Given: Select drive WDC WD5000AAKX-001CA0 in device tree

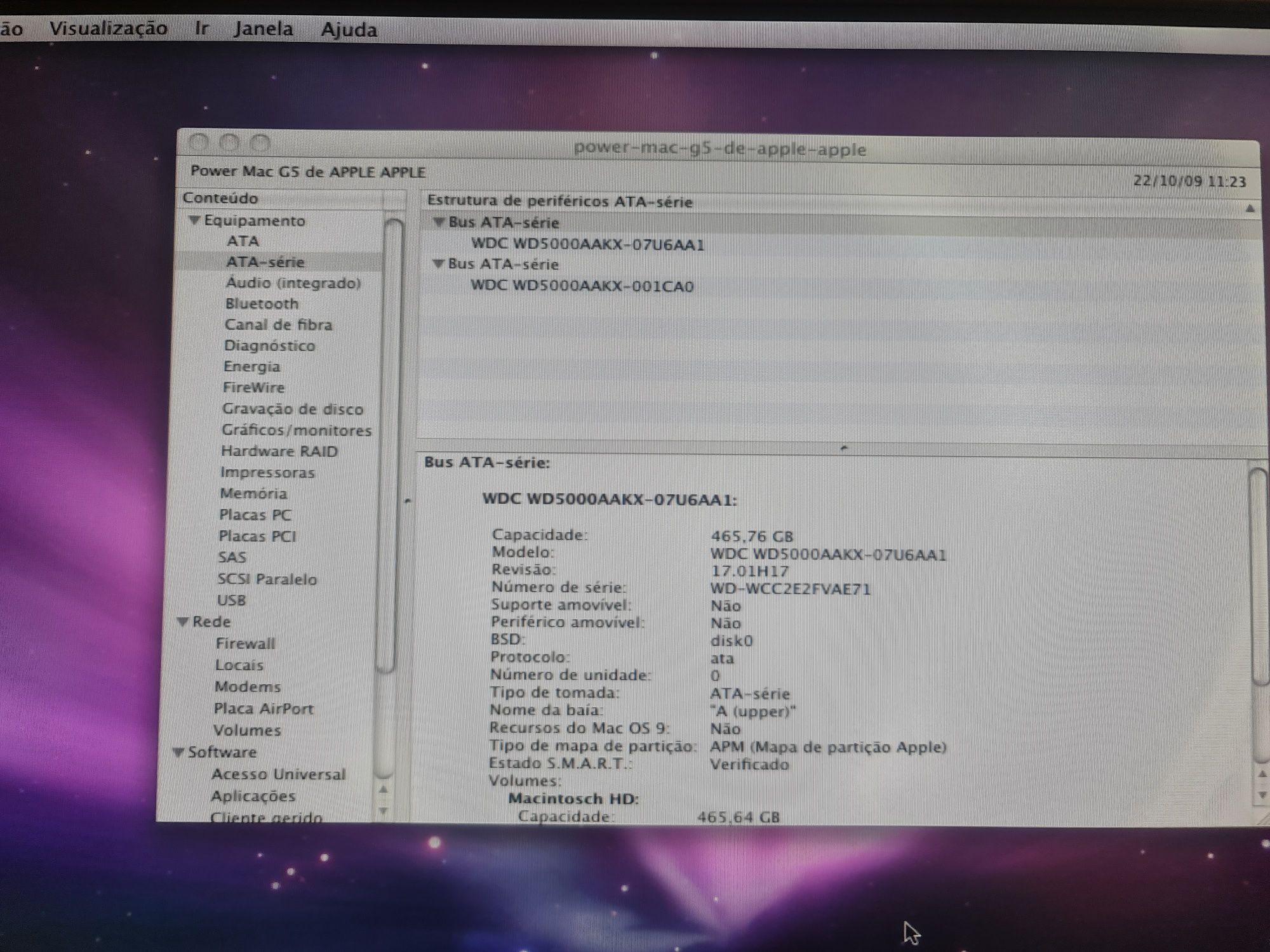Looking at the screenshot, I should coord(582,286).
